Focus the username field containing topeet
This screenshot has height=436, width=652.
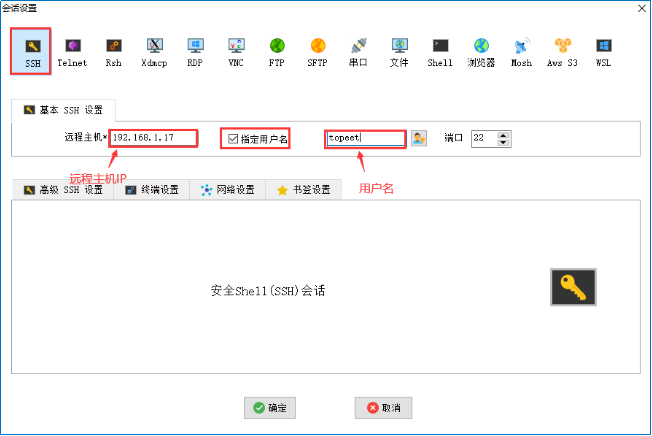pyautogui.click(x=365, y=138)
